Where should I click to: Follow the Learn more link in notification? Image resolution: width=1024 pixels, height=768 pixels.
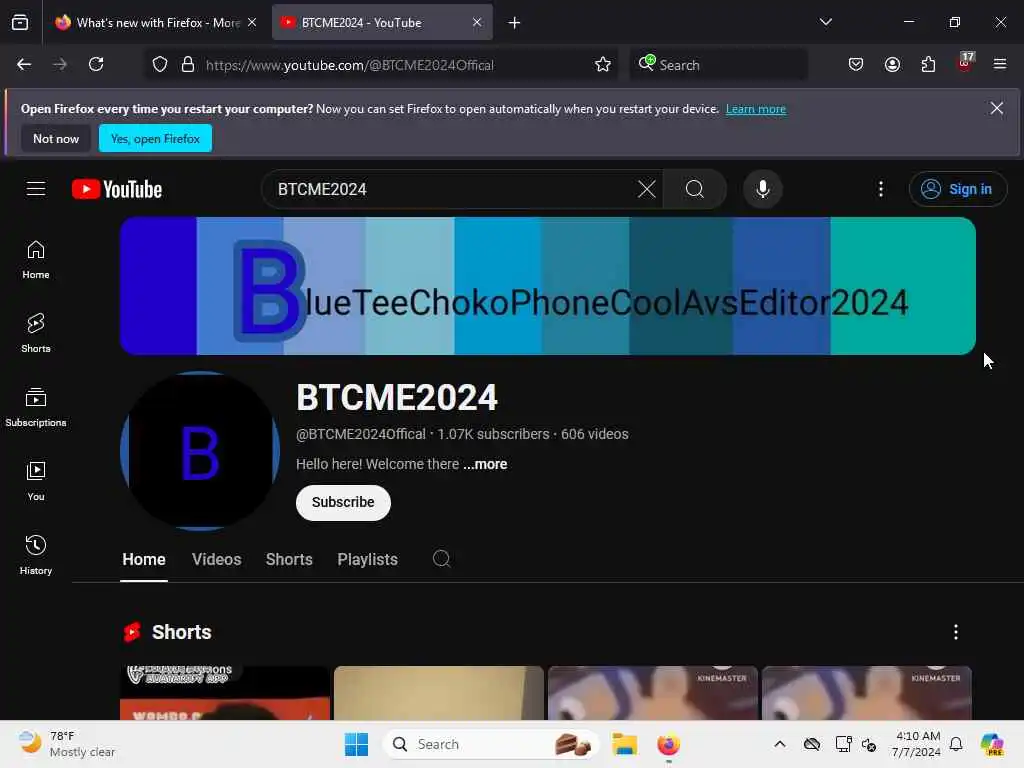pyautogui.click(x=756, y=109)
